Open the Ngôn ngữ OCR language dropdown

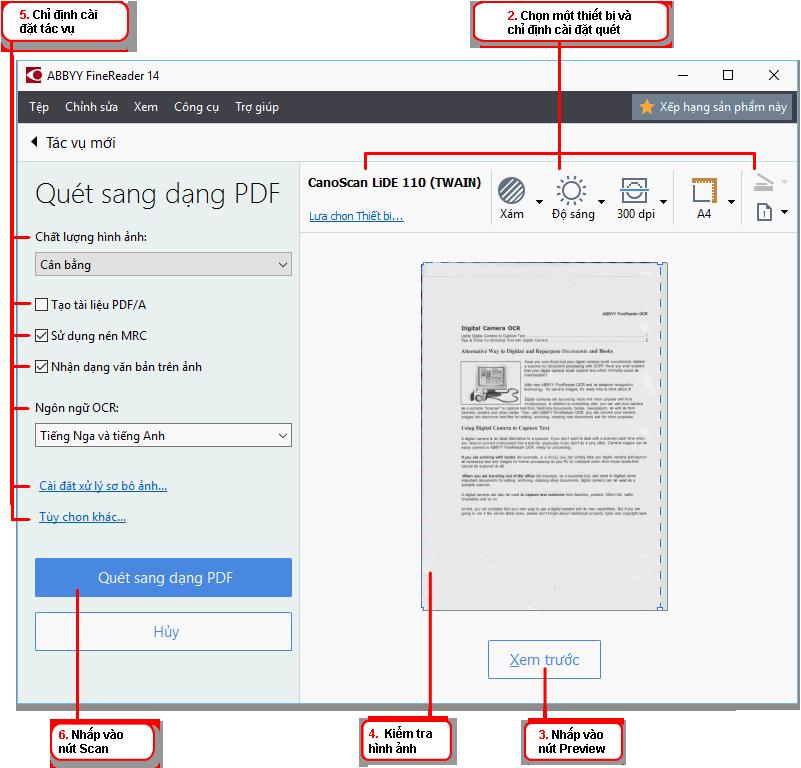[x=163, y=435]
